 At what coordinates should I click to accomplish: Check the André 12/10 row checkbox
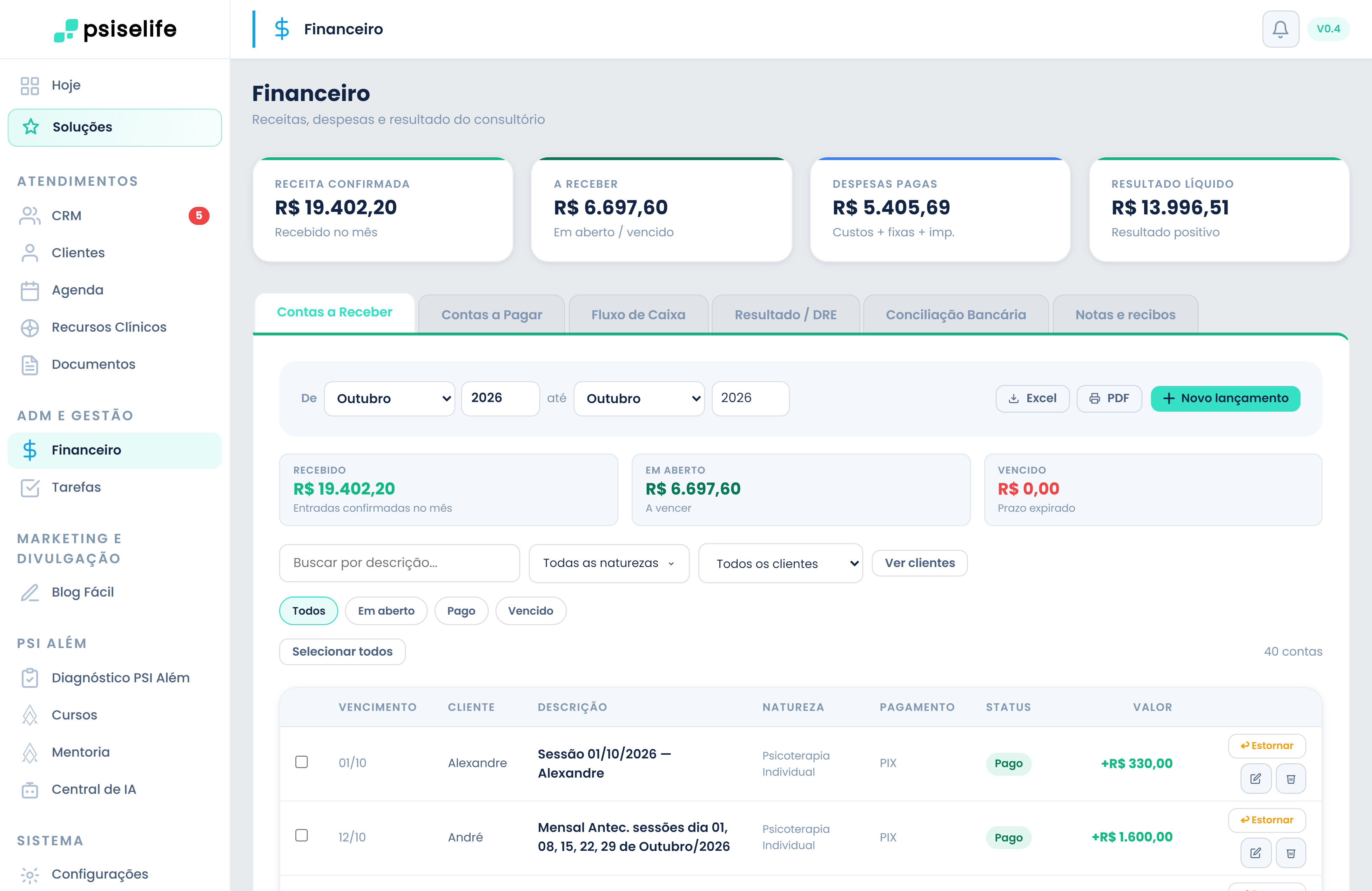[301, 836]
